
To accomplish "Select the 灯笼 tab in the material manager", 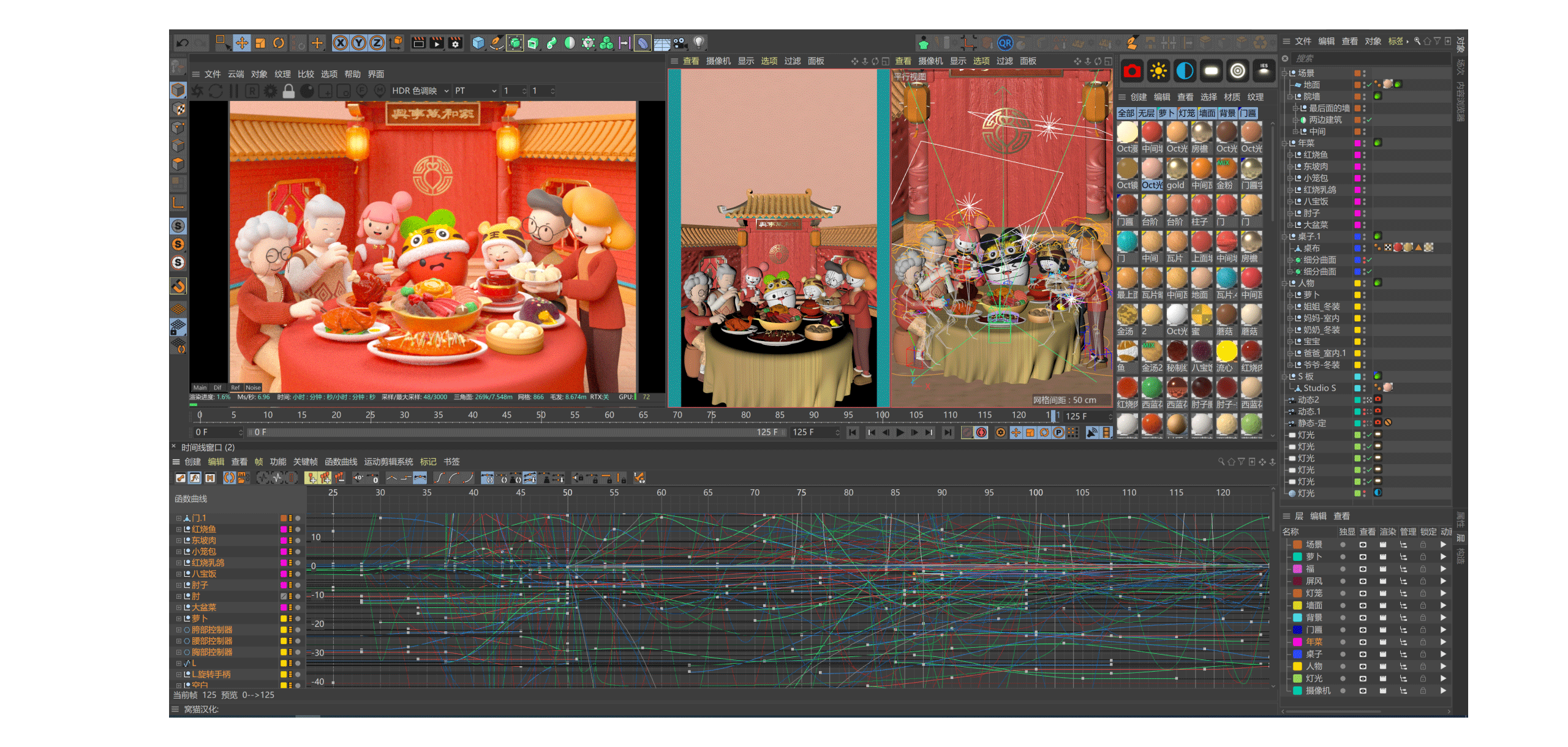I will (1186, 113).
